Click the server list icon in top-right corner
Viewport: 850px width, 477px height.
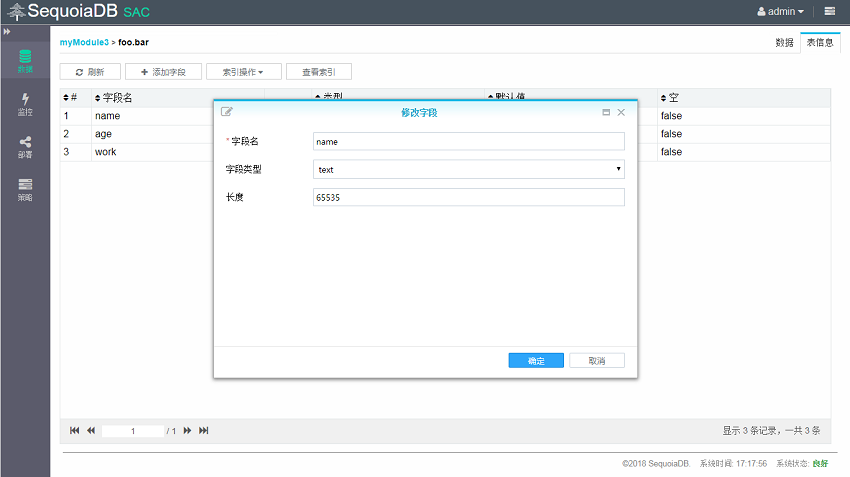[x=830, y=12]
